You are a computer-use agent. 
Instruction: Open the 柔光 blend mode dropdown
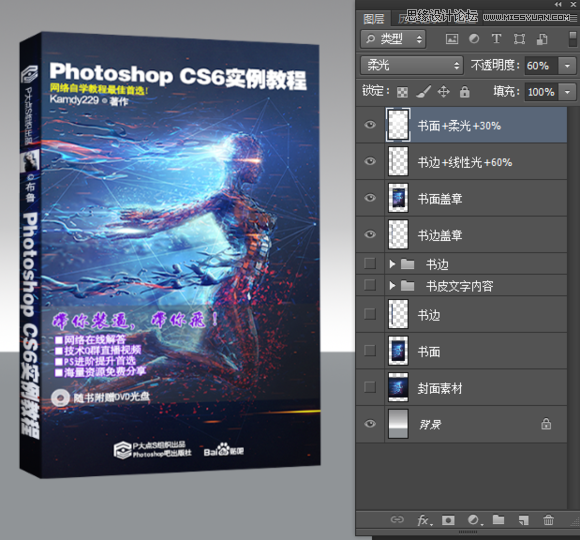pyautogui.click(x=412, y=65)
